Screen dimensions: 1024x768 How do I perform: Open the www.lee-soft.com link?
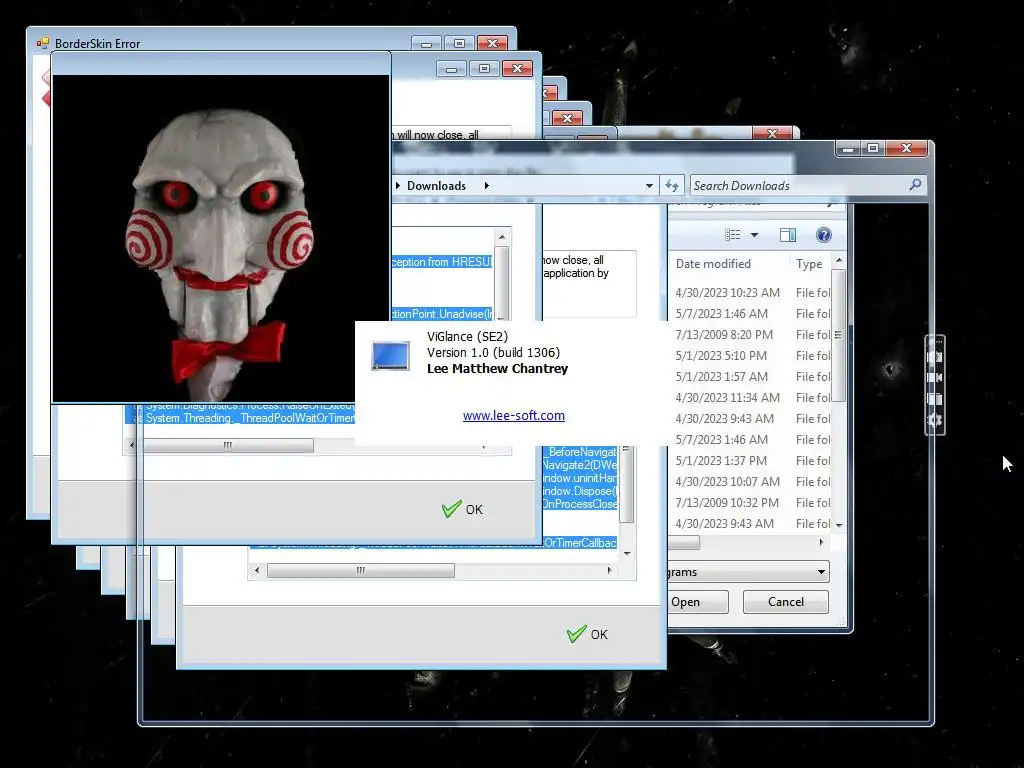[514, 415]
